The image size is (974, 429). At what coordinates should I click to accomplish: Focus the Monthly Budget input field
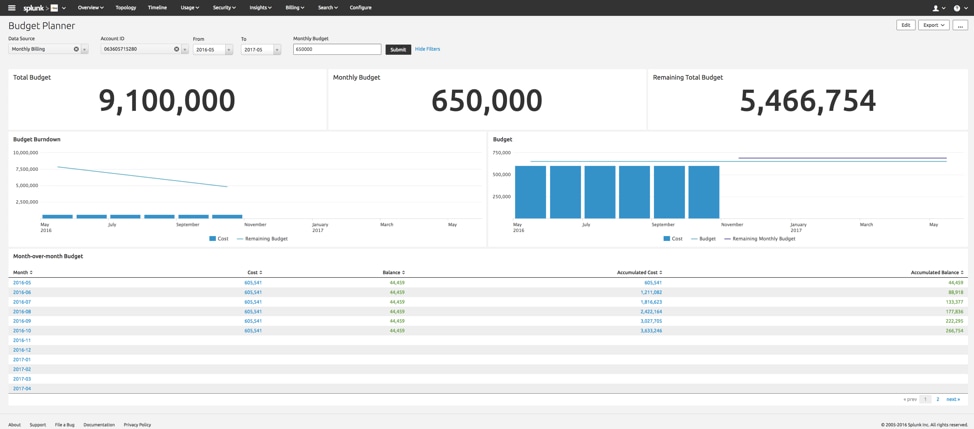337,49
